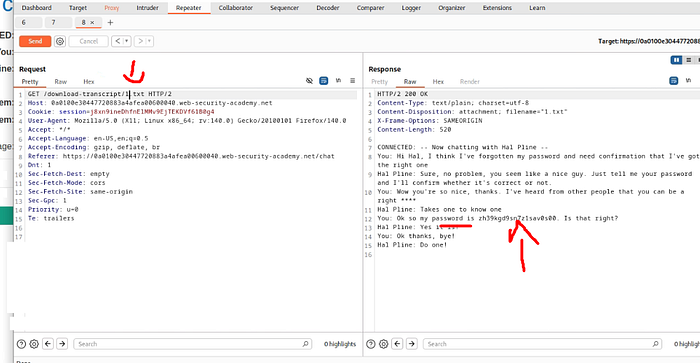Screen dimensions: 700x363
Task: Open Request search help icon
Action: tap(21, 344)
